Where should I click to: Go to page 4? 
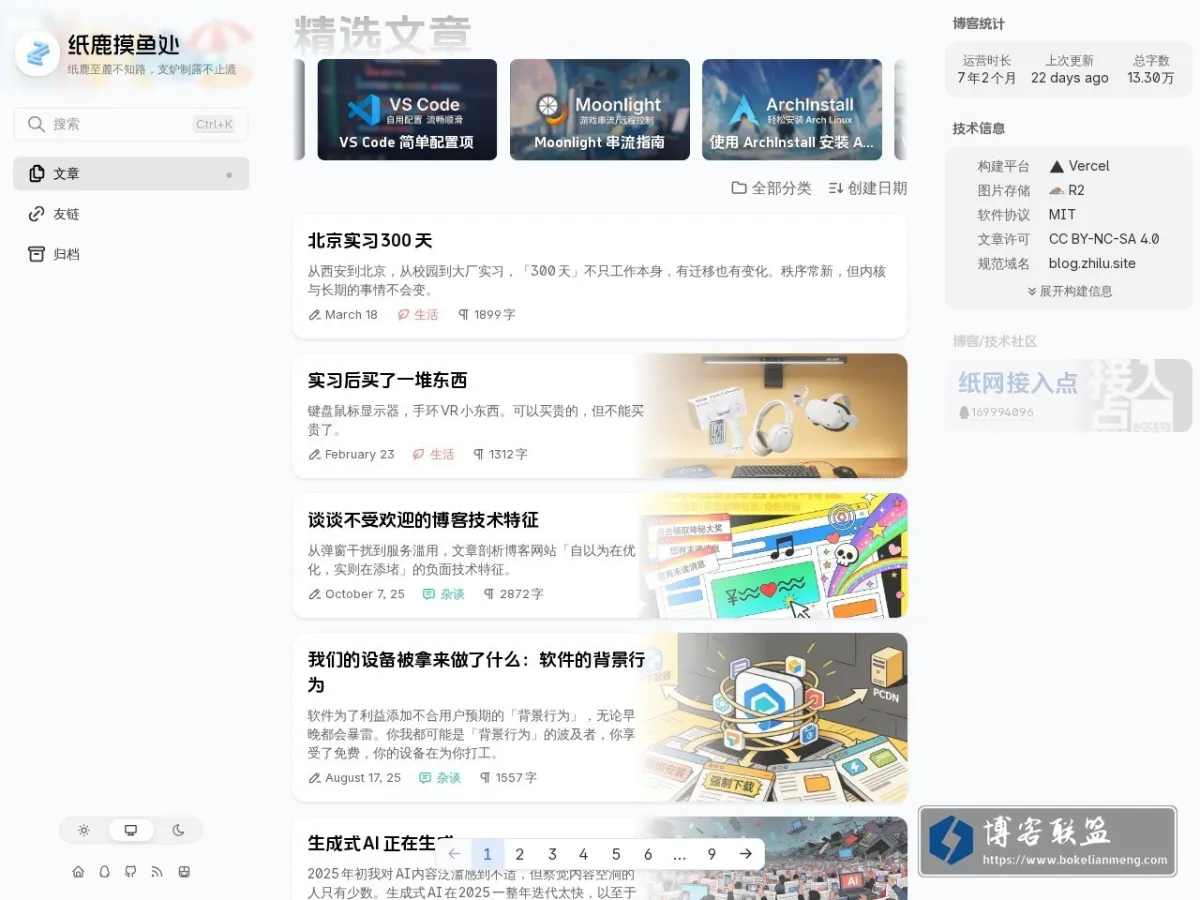coord(583,854)
